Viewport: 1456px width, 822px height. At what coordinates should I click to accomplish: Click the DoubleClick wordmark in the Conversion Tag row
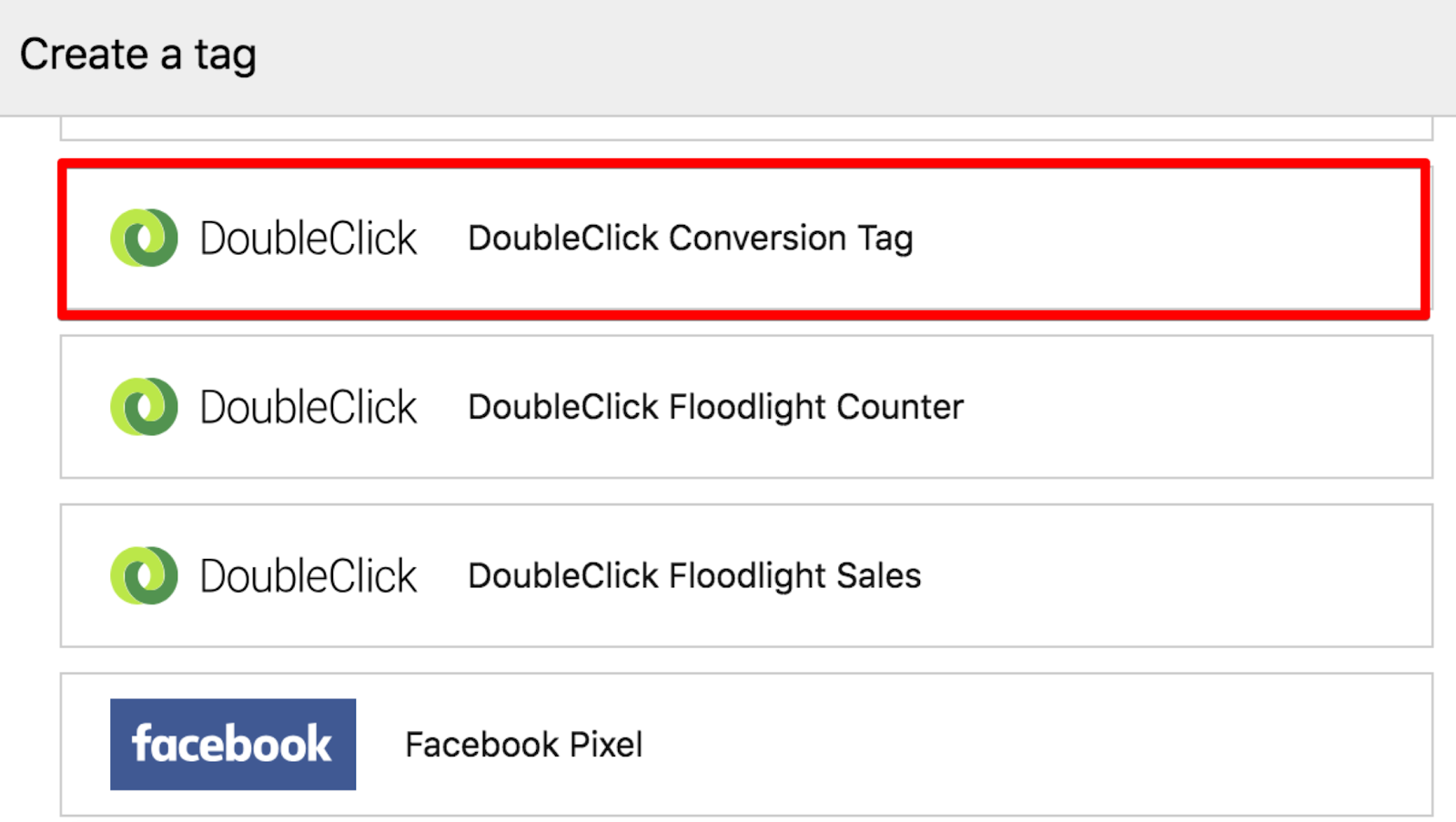308,238
